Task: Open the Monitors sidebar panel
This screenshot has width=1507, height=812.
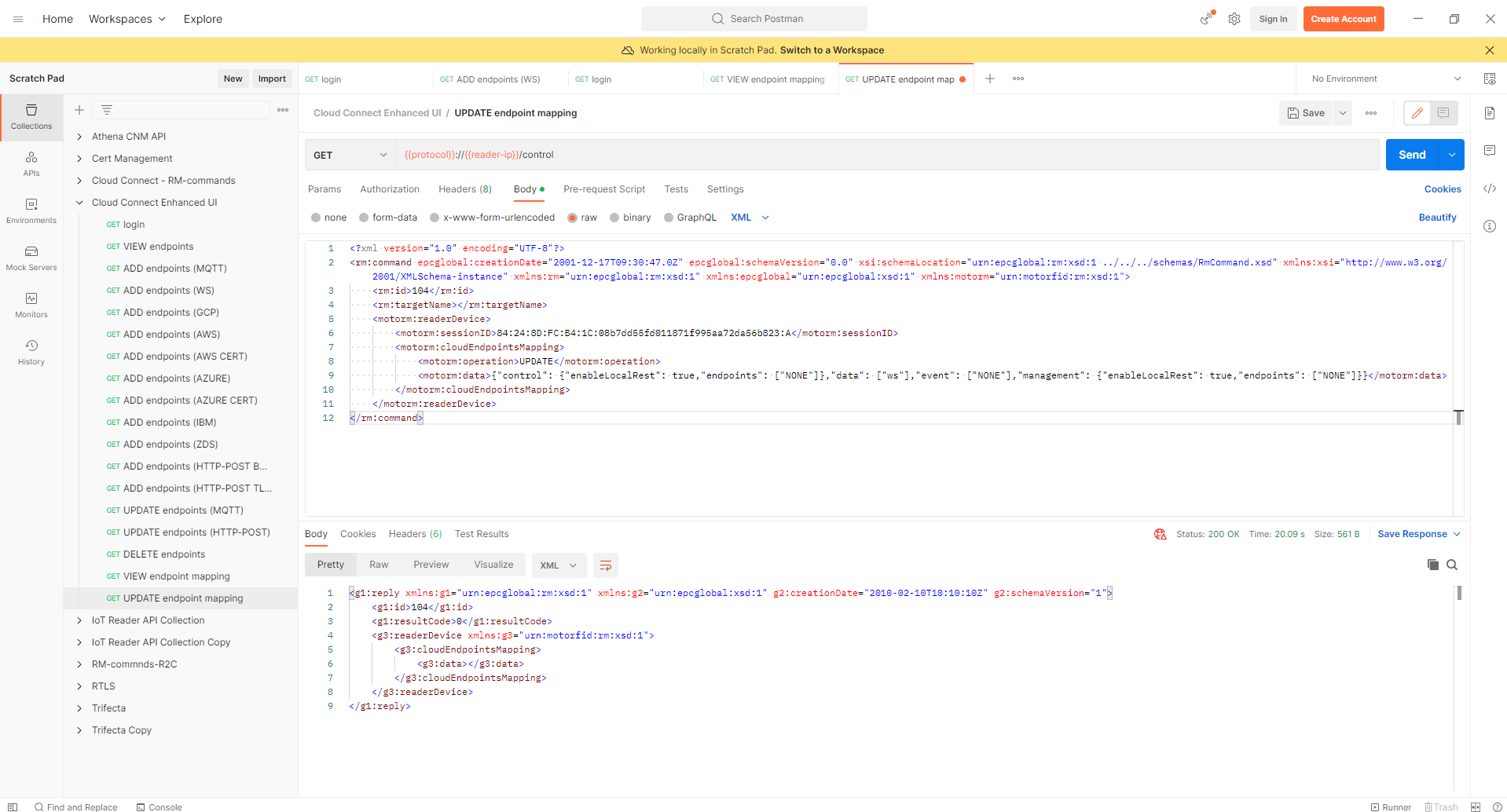Action: 31,305
